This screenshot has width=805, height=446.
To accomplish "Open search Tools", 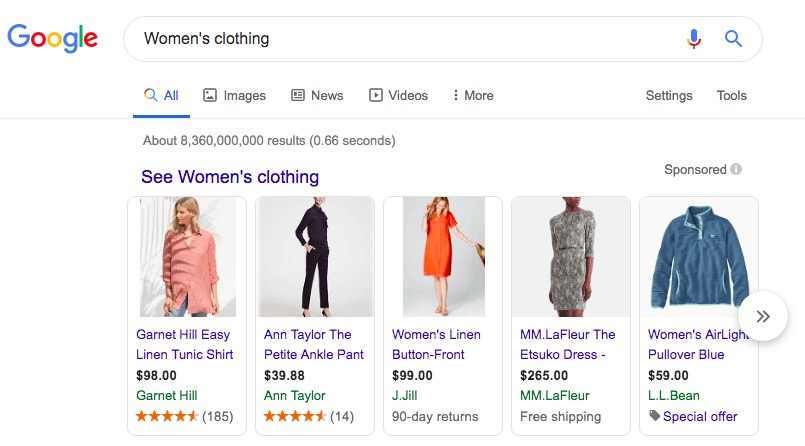I will click(732, 96).
